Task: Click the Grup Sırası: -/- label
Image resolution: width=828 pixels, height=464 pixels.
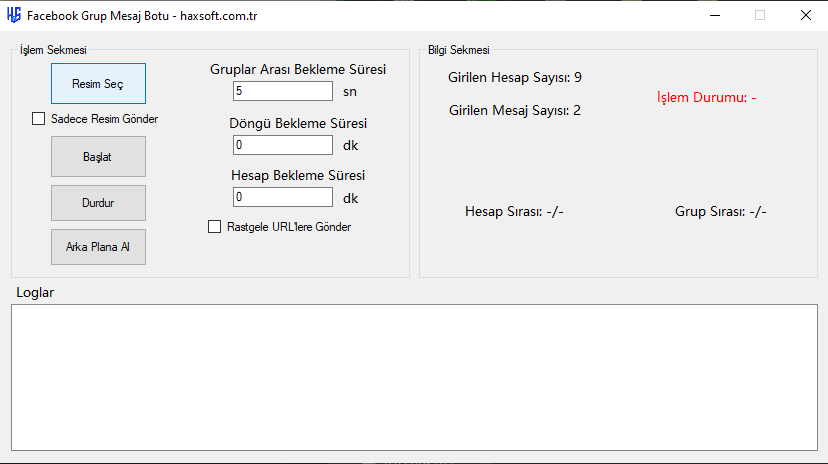Action: pyautogui.click(x=721, y=212)
